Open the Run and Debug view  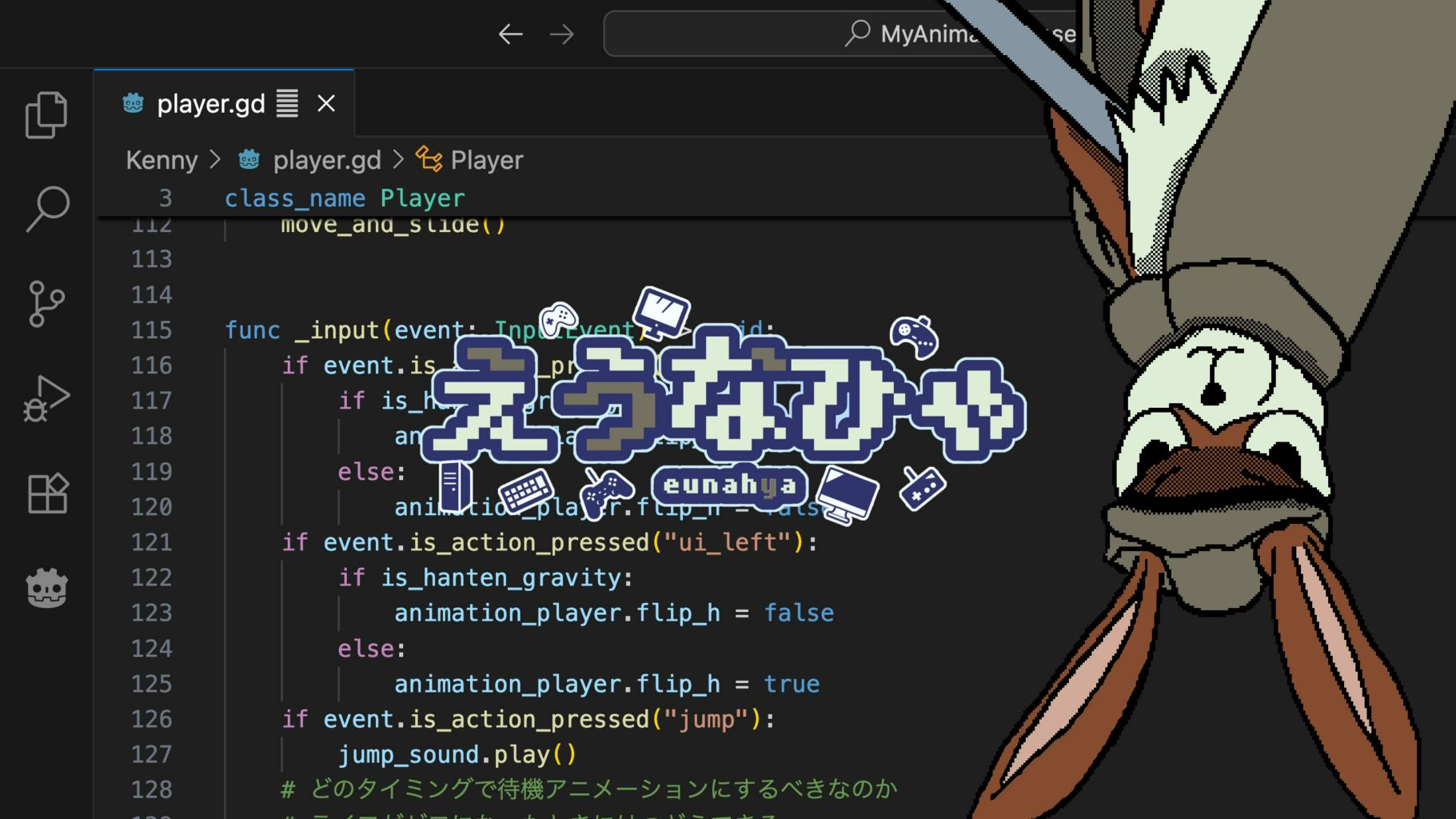click(x=46, y=398)
